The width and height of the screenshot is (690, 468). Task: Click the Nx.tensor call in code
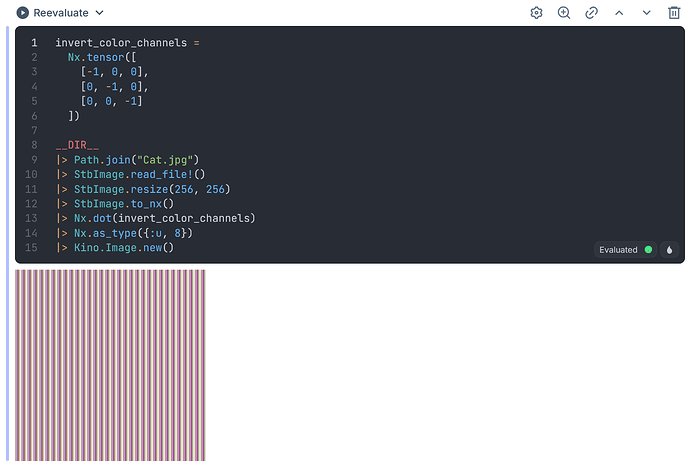(99, 58)
